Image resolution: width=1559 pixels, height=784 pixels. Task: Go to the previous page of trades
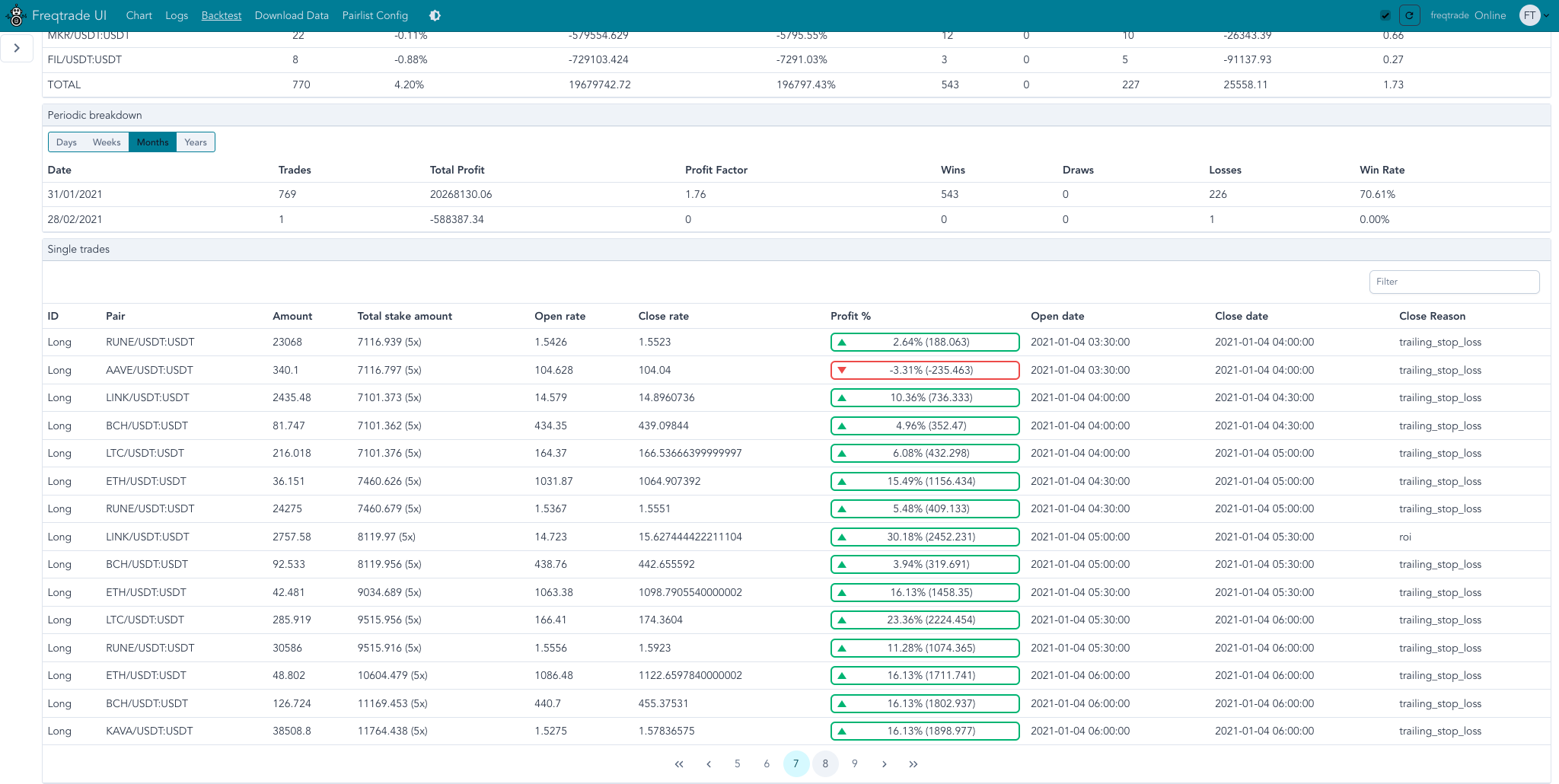click(708, 763)
